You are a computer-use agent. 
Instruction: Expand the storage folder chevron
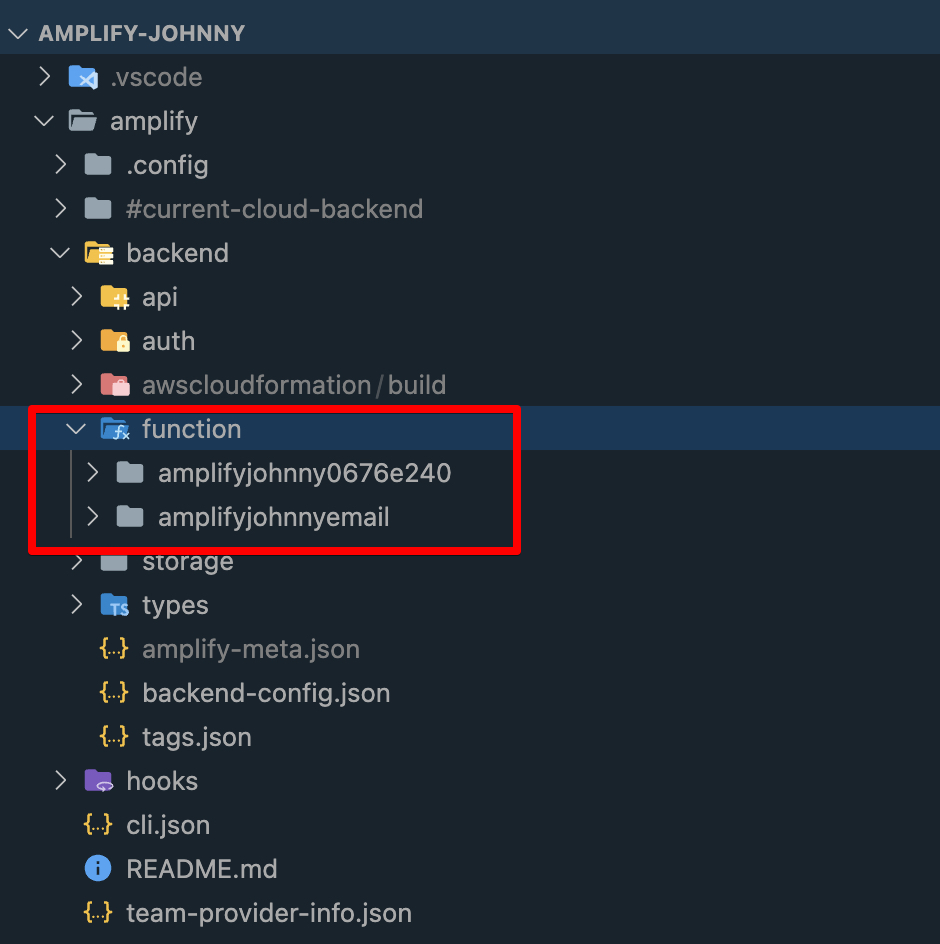(77, 562)
